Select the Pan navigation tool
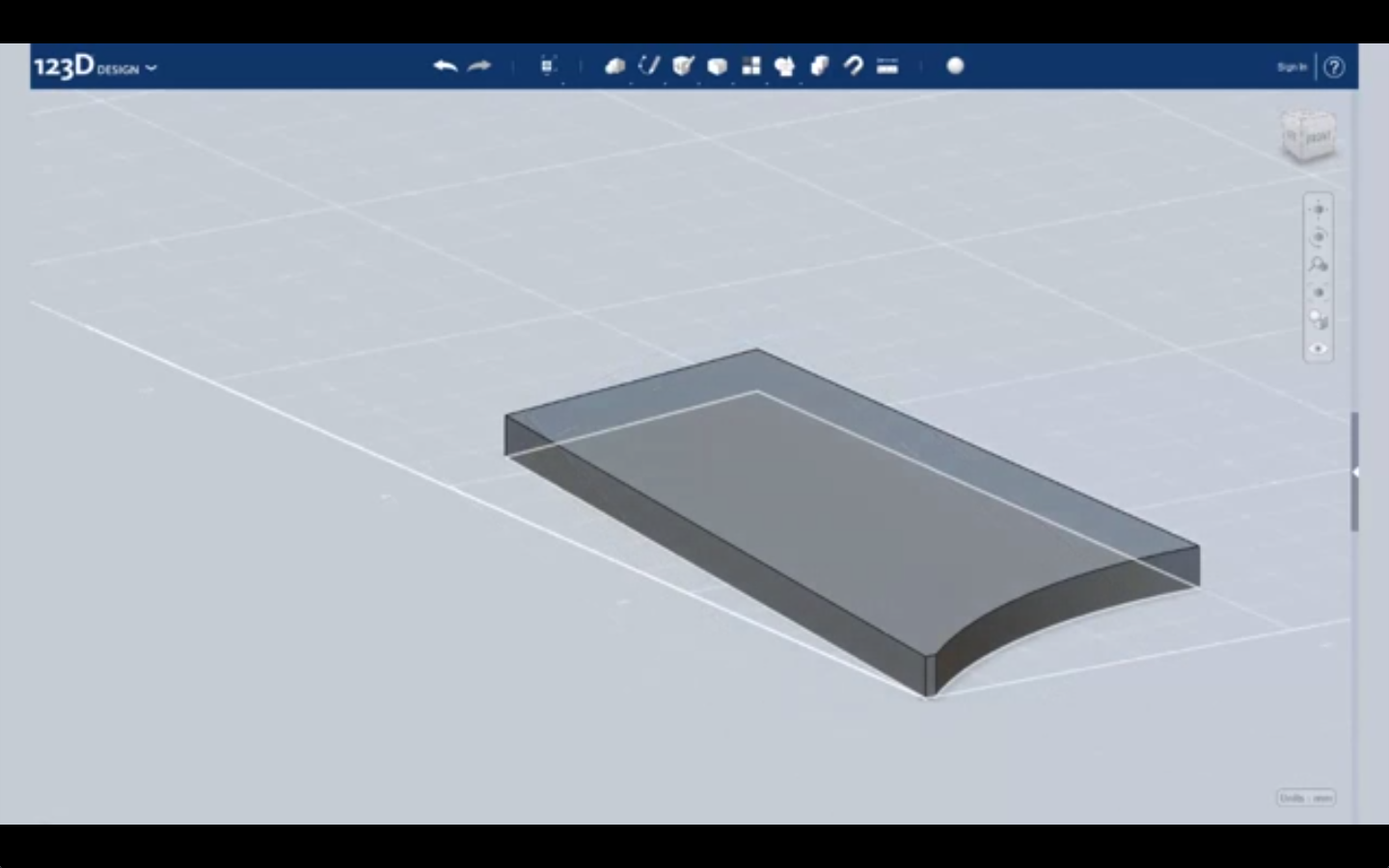 coord(1319,209)
